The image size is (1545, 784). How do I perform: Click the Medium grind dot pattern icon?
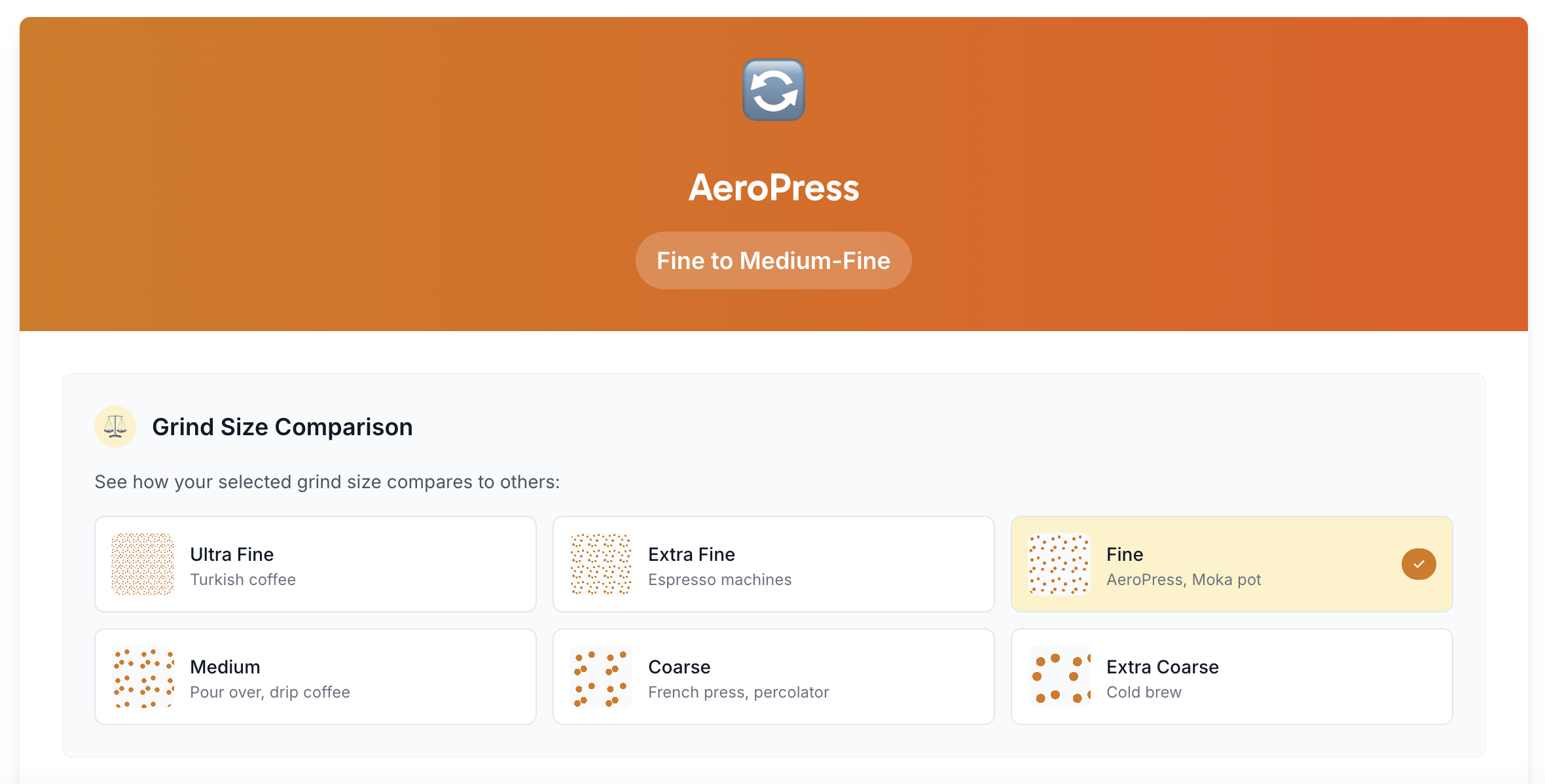click(143, 677)
